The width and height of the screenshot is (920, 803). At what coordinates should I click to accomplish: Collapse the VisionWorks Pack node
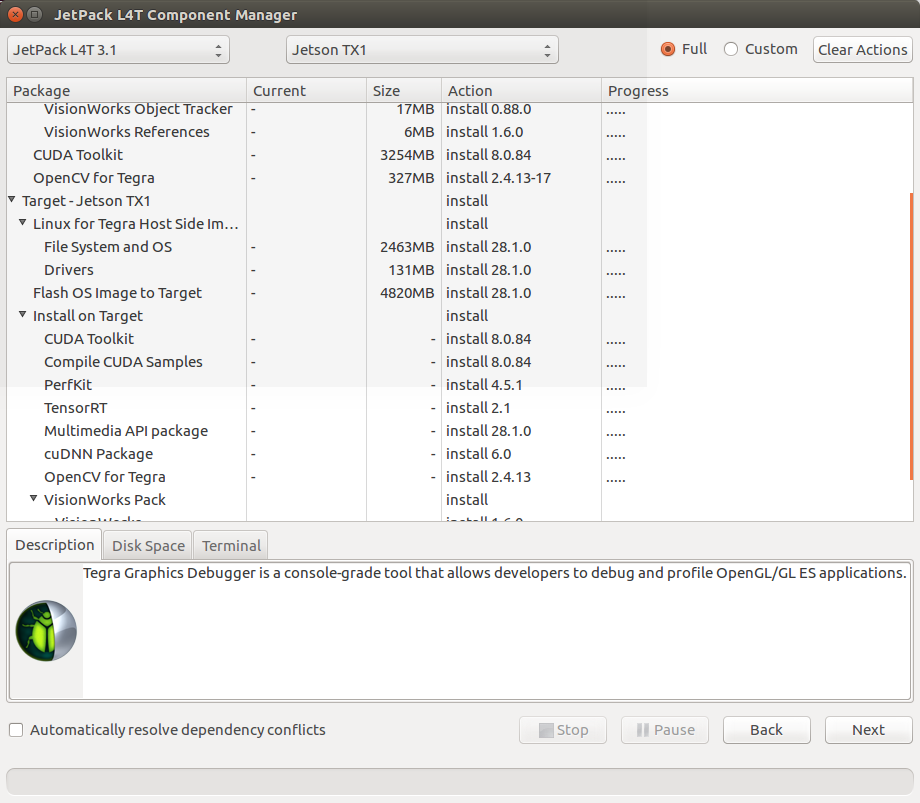(33, 499)
